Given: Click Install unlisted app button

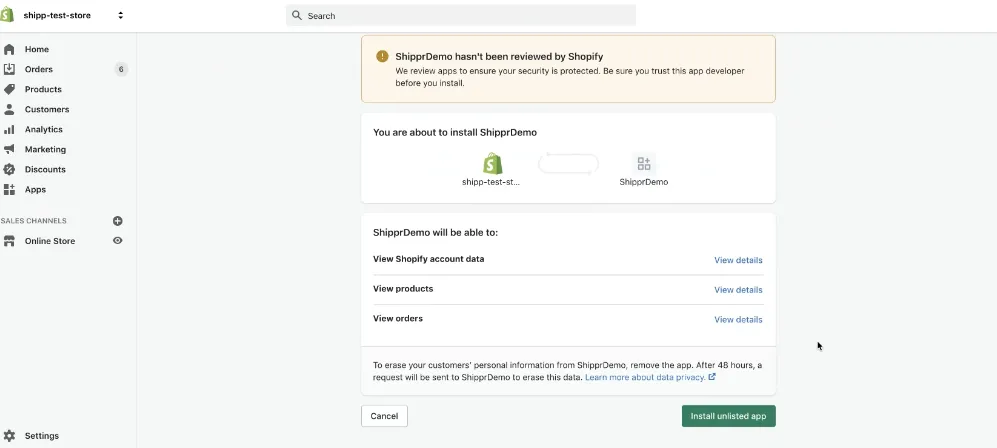Looking at the screenshot, I should pos(729,416).
